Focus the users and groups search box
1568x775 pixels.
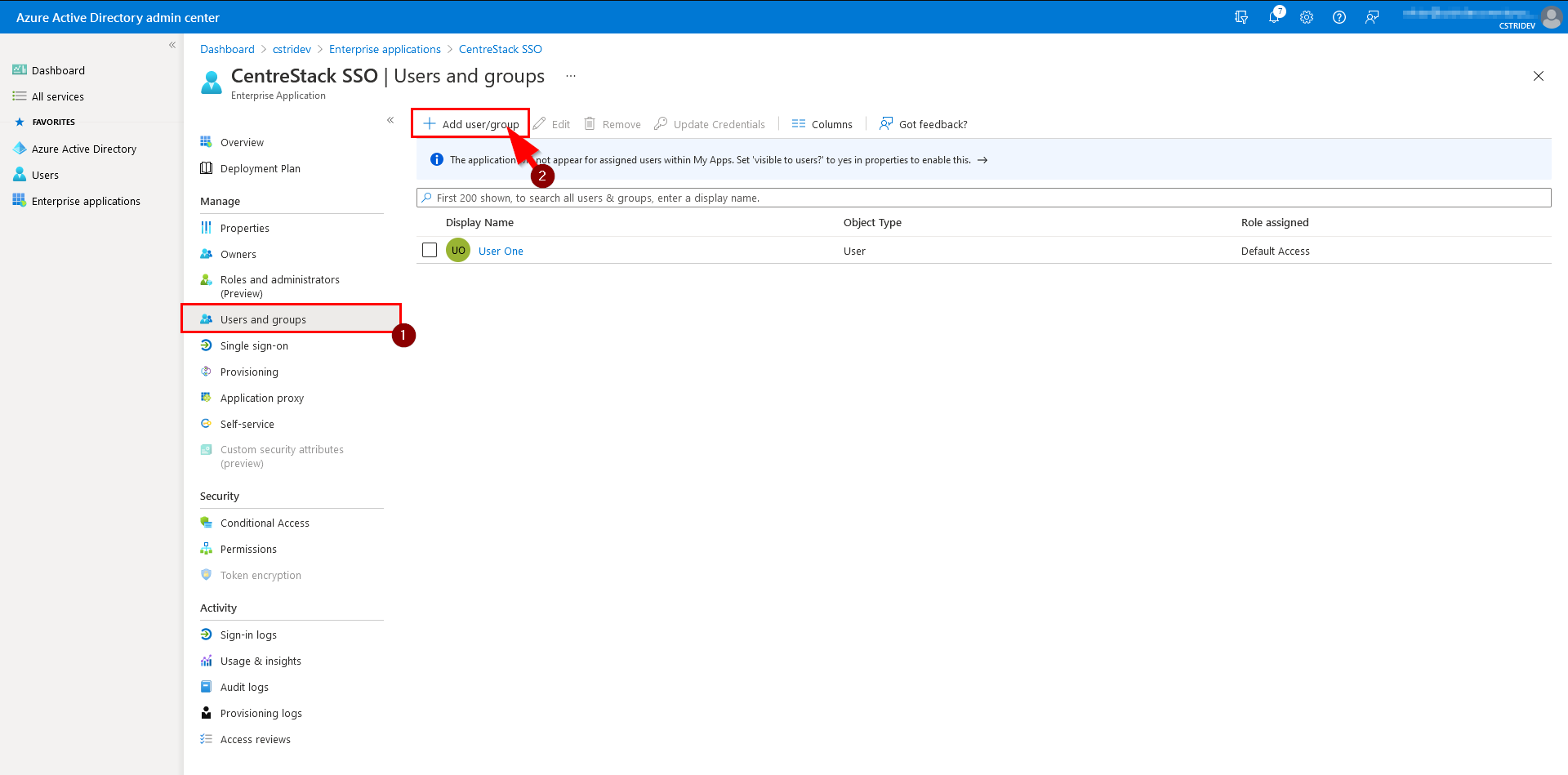pos(984,198)
